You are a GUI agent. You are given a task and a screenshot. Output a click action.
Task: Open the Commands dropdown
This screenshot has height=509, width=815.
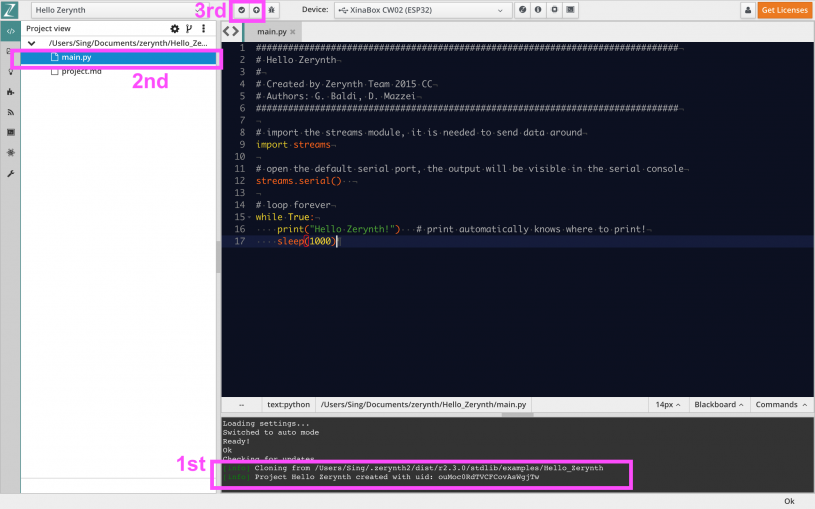(781, 404)
